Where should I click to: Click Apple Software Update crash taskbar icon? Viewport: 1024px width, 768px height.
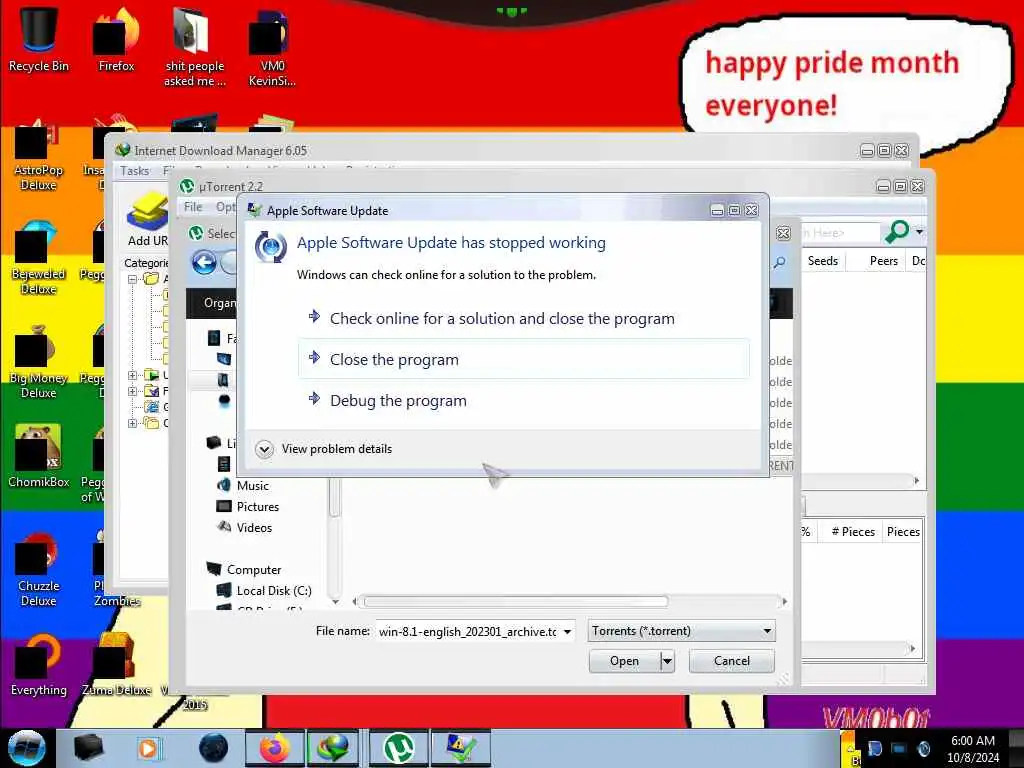click(460, 748)
